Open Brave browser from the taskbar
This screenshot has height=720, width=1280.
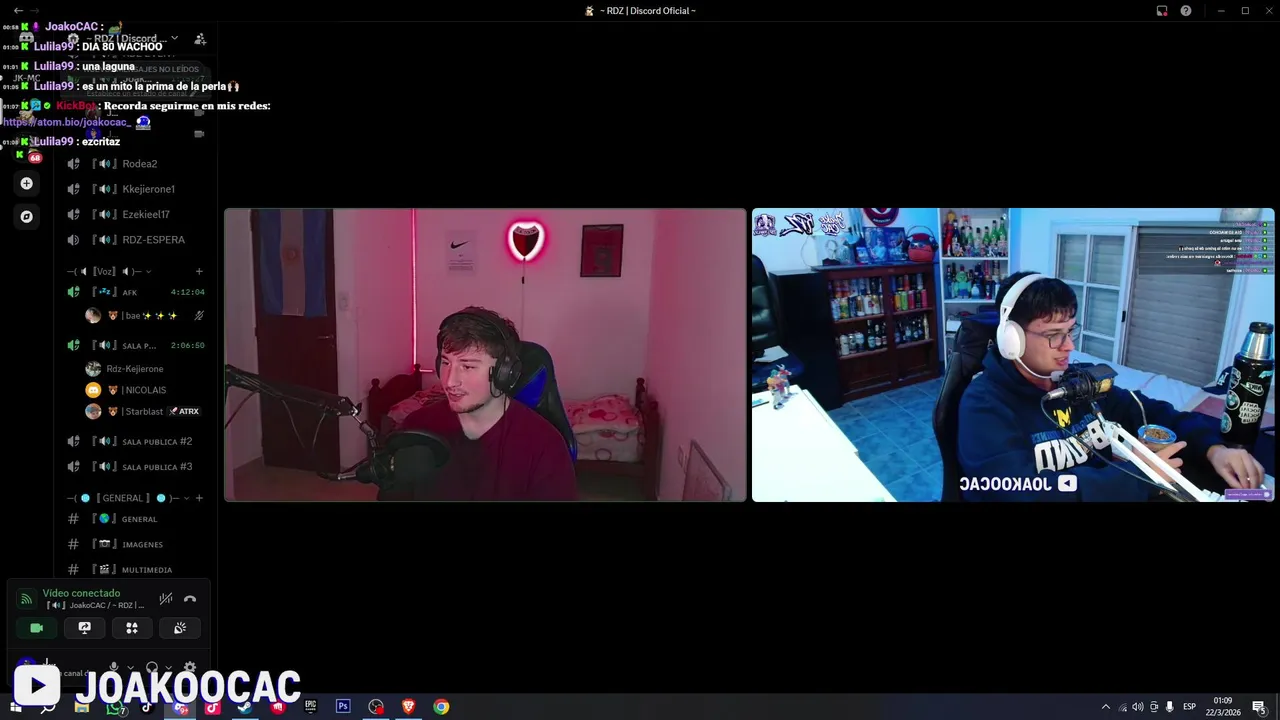tap(408, 707)
